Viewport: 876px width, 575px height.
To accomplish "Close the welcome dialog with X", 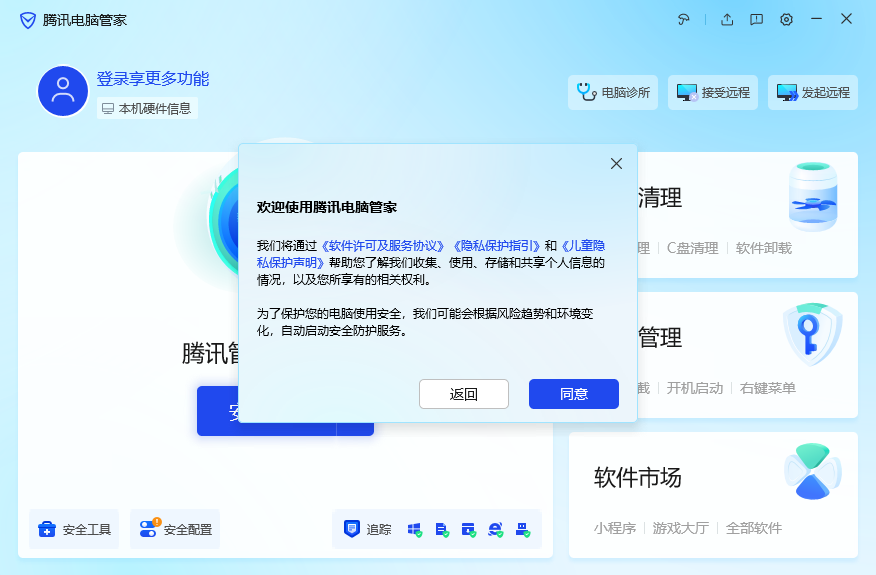I will pyautogui.click(x=616, y=164).
